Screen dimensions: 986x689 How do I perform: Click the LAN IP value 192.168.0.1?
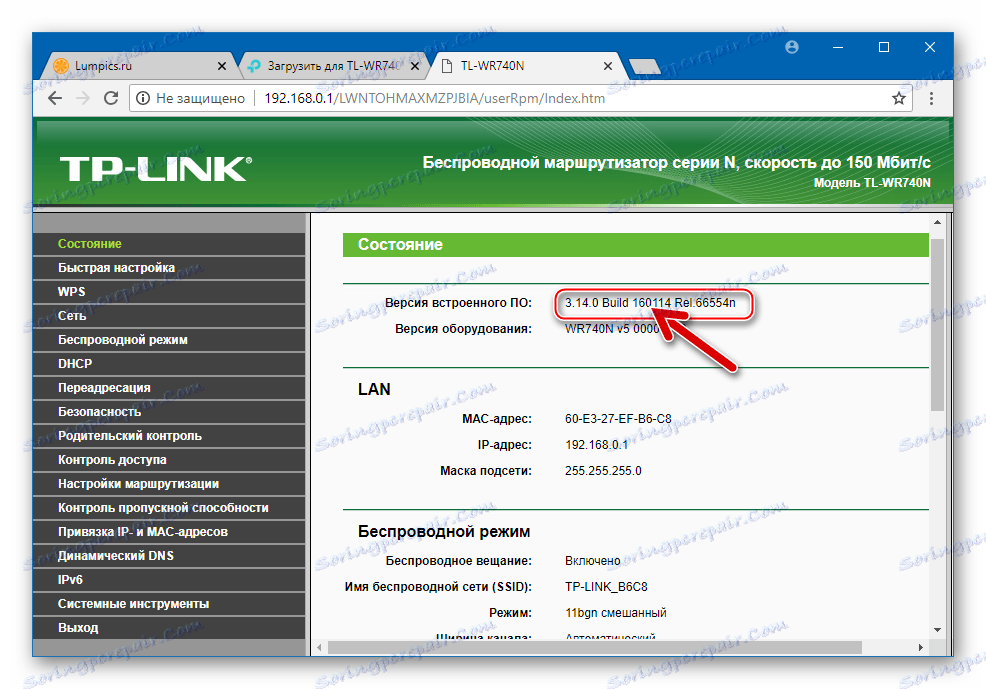tap(596, 445)
